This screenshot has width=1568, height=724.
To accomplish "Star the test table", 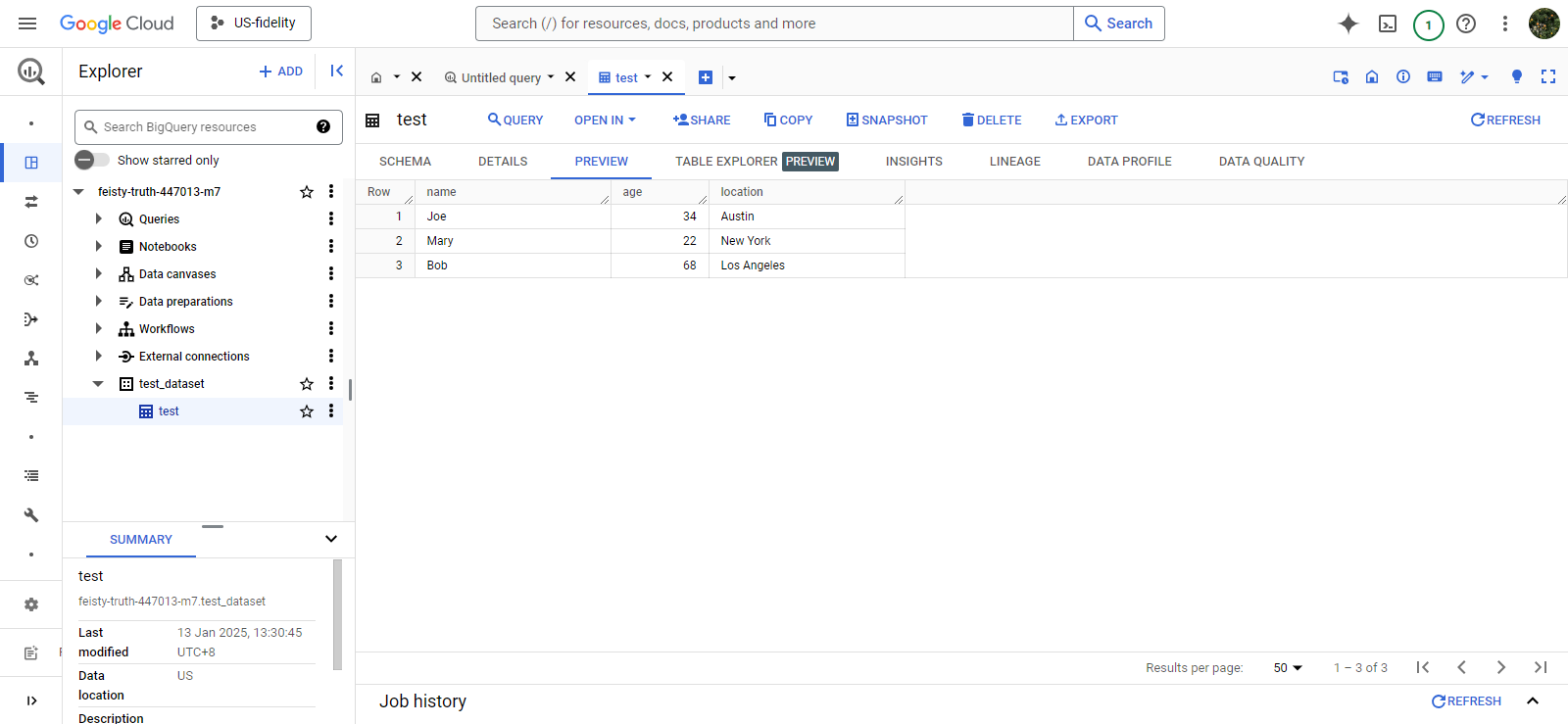I will tap(307, 411).
